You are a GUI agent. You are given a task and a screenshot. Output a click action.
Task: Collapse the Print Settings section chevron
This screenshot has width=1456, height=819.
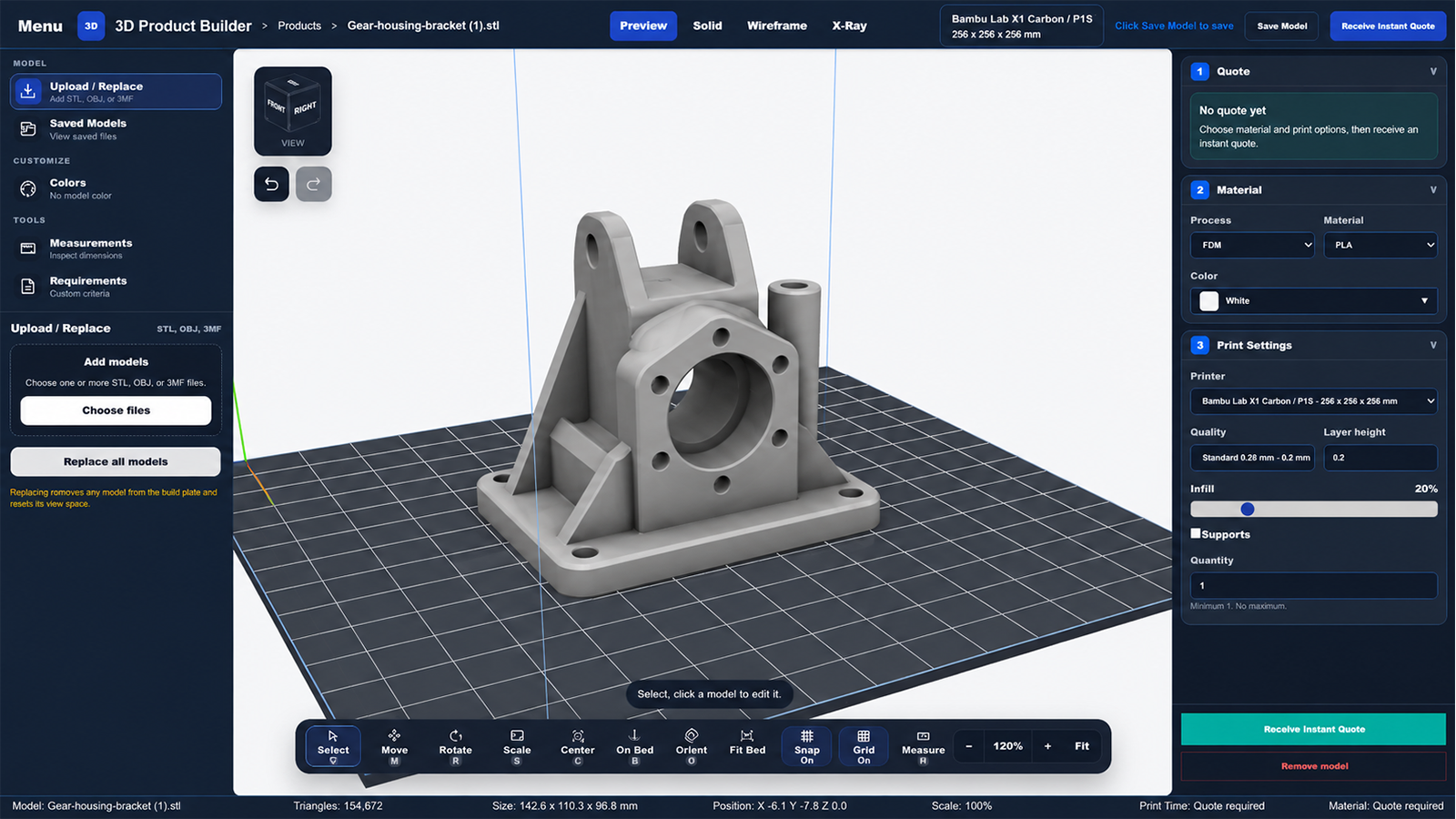pyautogui.click(x=1433, y=345)
